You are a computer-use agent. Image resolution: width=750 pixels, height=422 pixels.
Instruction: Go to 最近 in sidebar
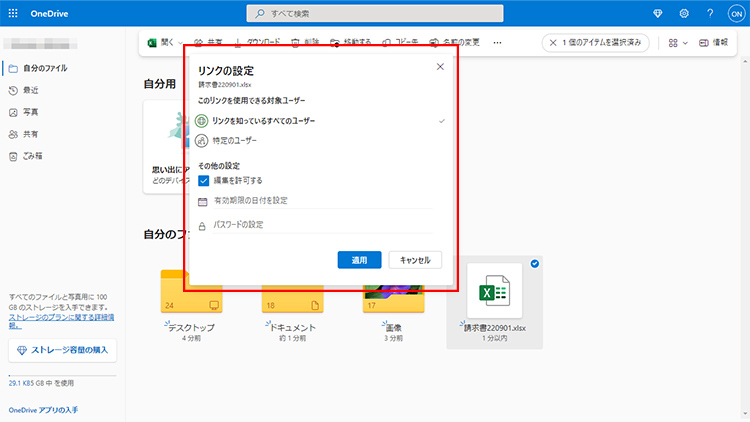point(30,90)
